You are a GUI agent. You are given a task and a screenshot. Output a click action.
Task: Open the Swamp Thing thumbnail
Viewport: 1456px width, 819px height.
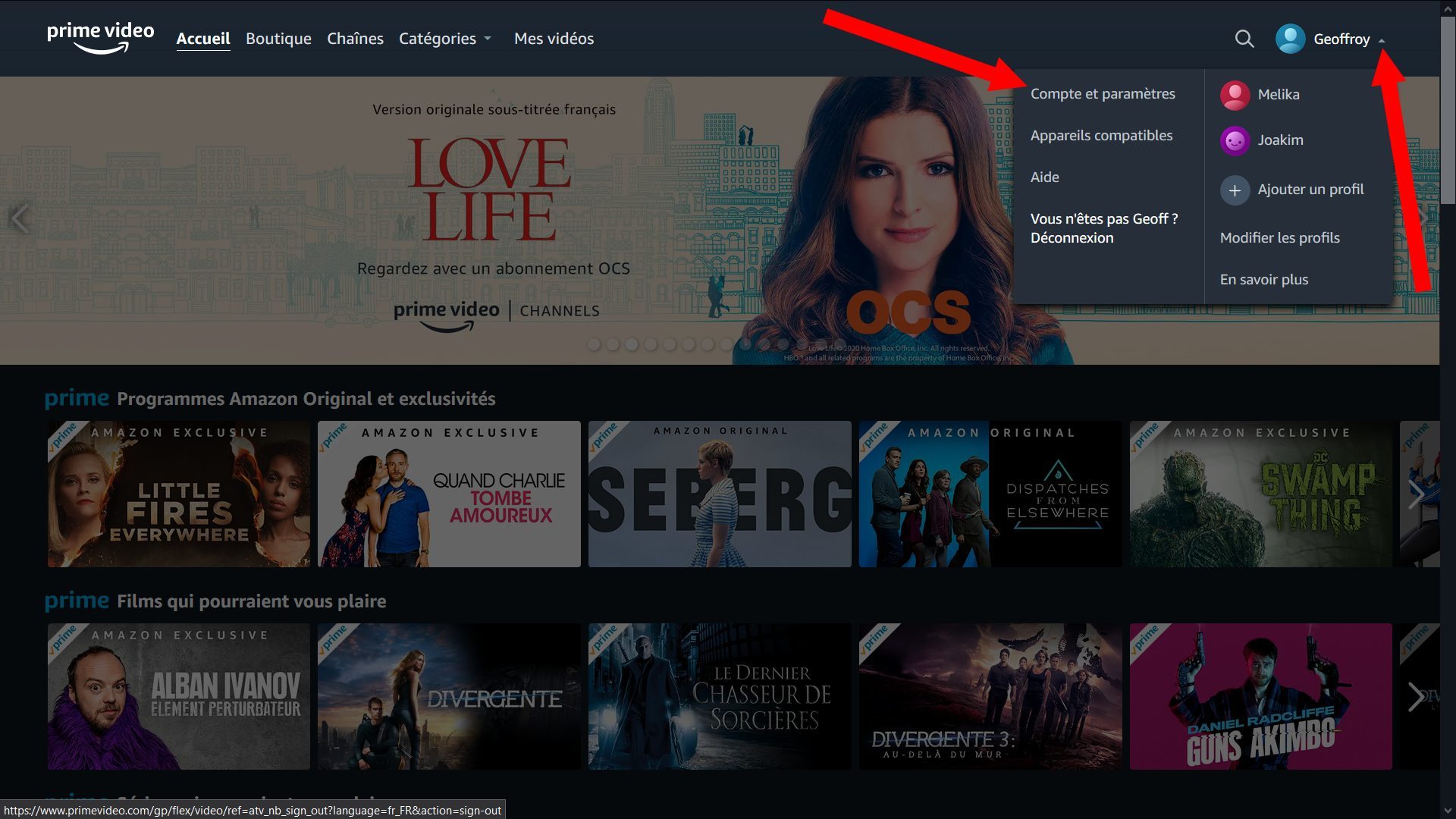coord(1261,494)
